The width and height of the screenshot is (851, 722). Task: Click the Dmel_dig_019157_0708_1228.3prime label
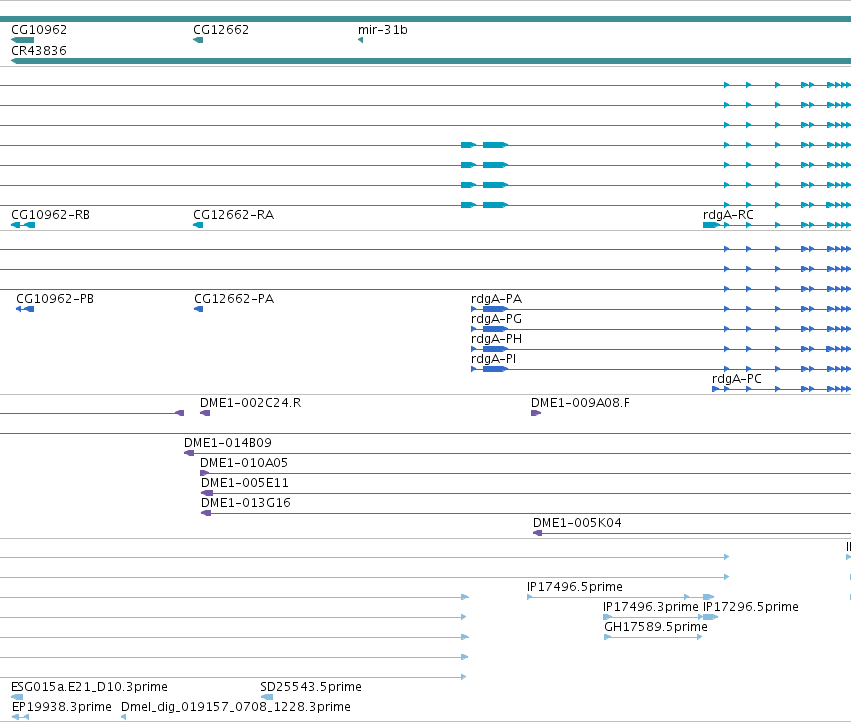[236, 707]
